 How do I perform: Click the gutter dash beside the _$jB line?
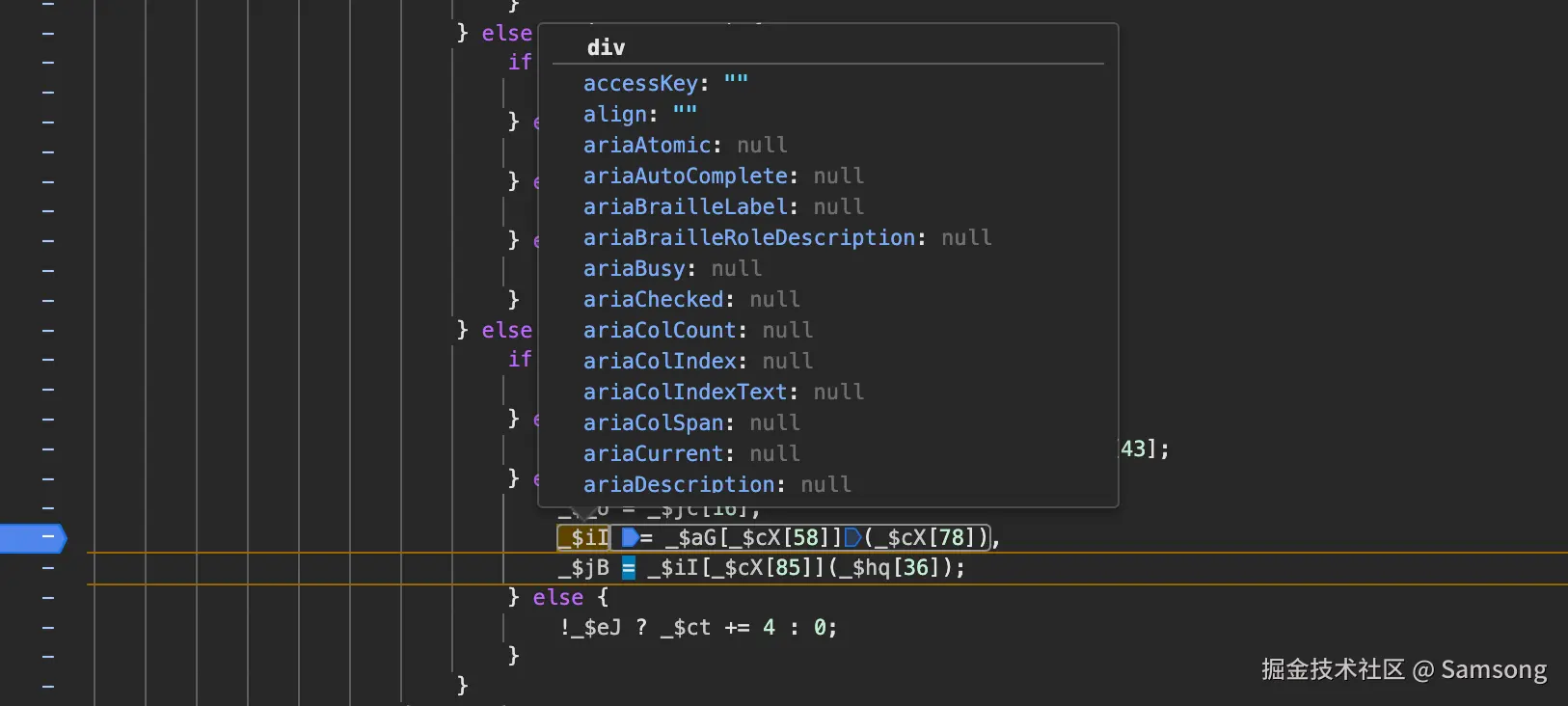pyautogui.click(x=48, y=568)
